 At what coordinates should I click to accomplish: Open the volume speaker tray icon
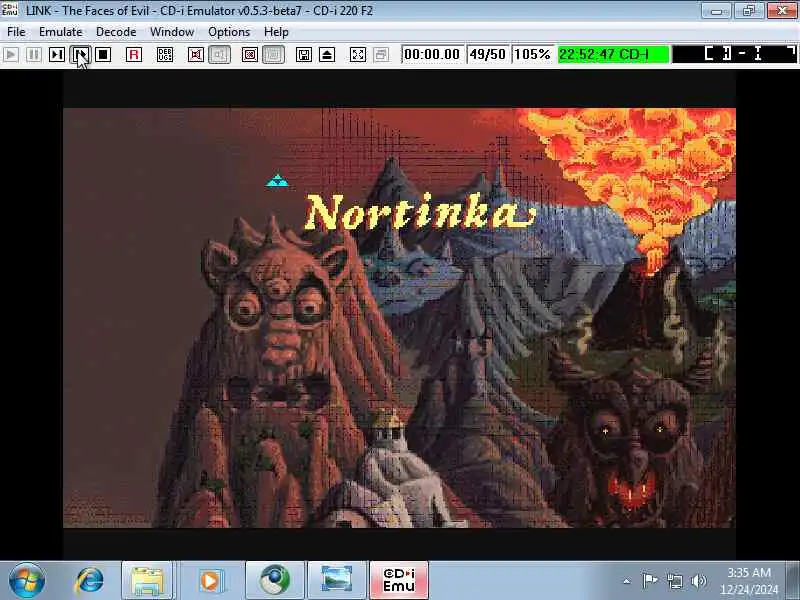click(x=698, y=581)
